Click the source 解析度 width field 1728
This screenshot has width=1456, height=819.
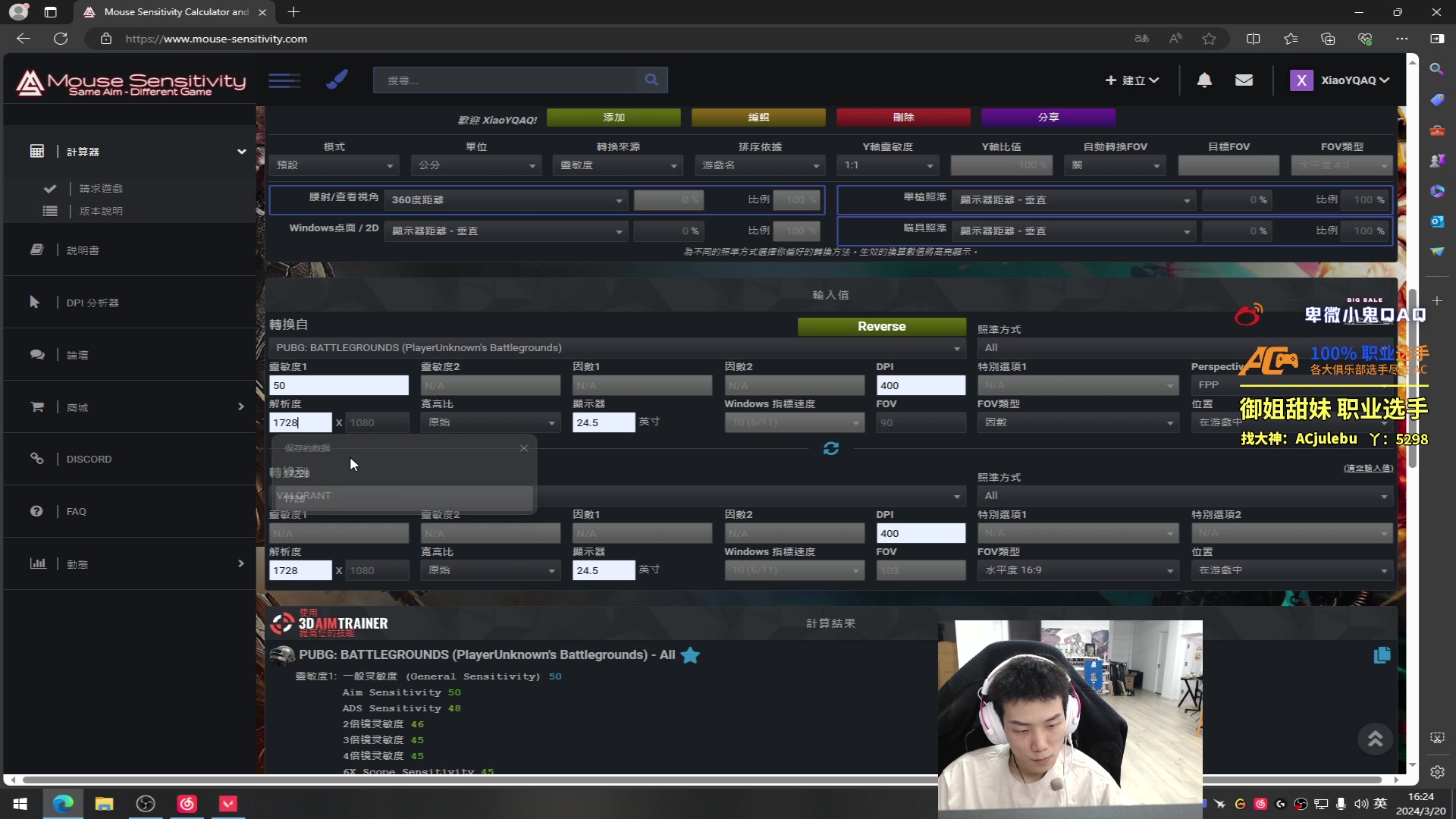[300, 422]
